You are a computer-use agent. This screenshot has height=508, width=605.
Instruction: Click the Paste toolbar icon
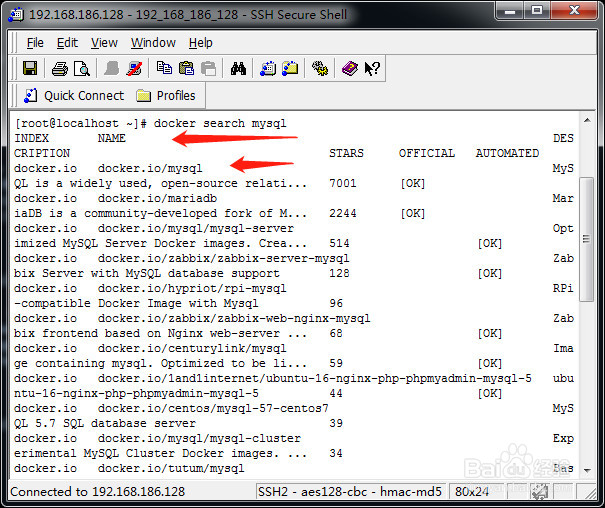[186, 68]
